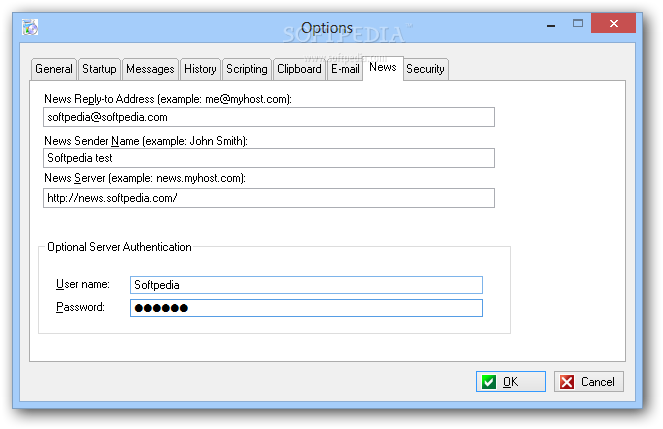Click the 'News Server' example label
The width and height of the screenshot is (663, 429).
point(145,178)
